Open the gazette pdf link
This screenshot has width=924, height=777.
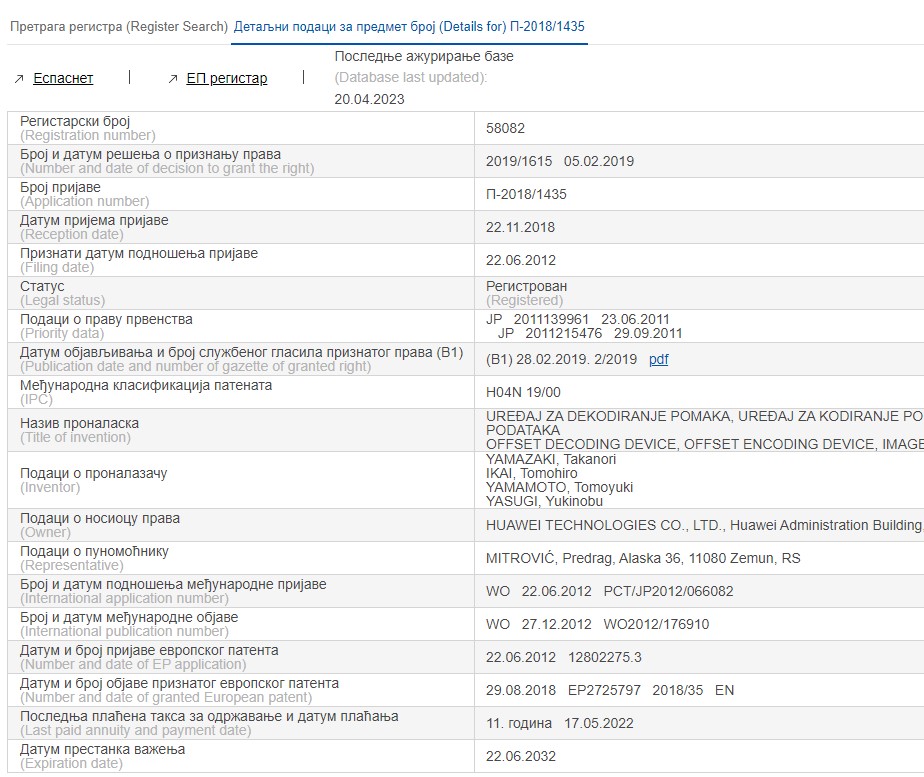658,359
